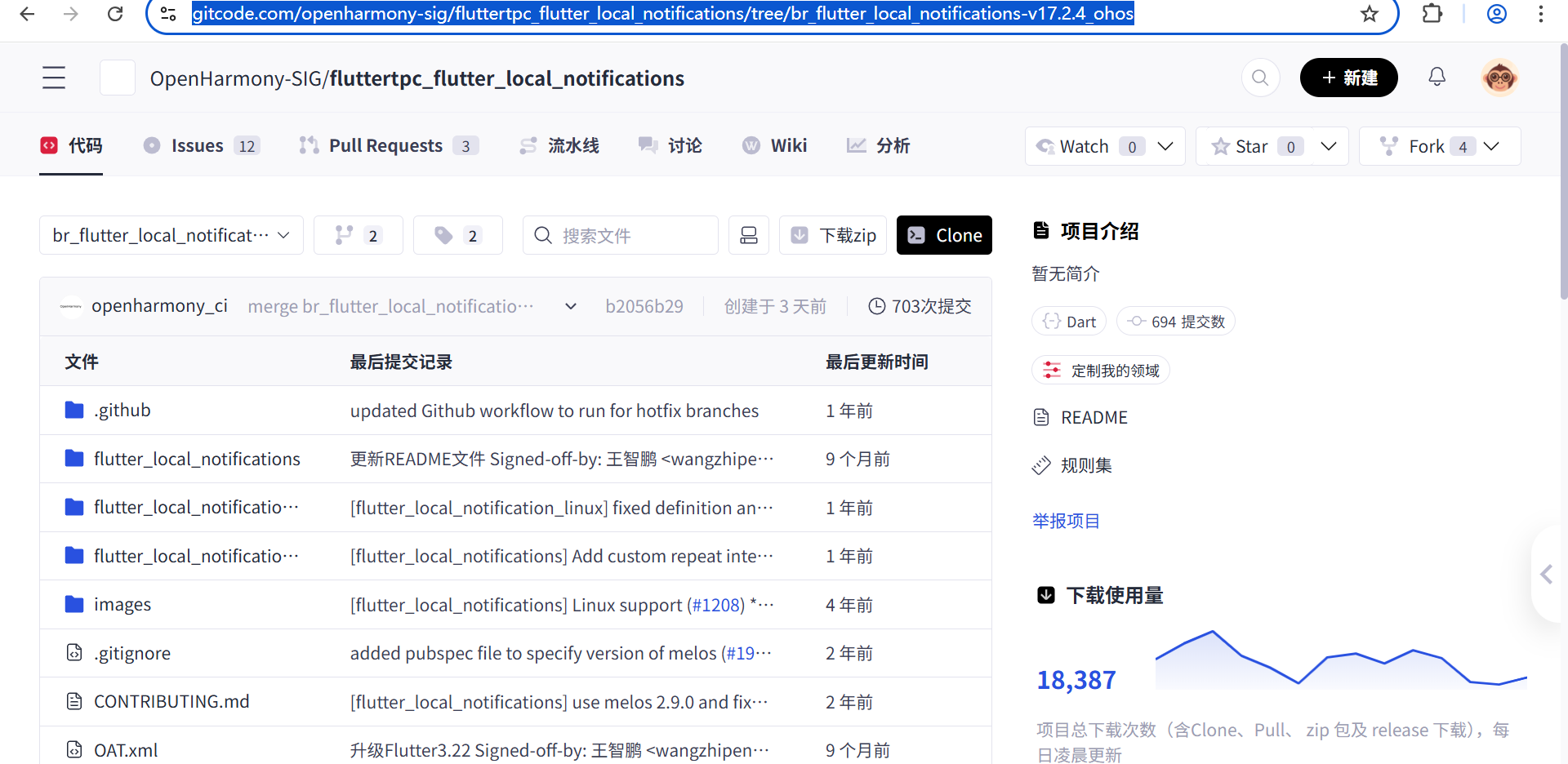
Task: Open the user avatar menu
Action: pyautogui.click(x=1500, y=78)
